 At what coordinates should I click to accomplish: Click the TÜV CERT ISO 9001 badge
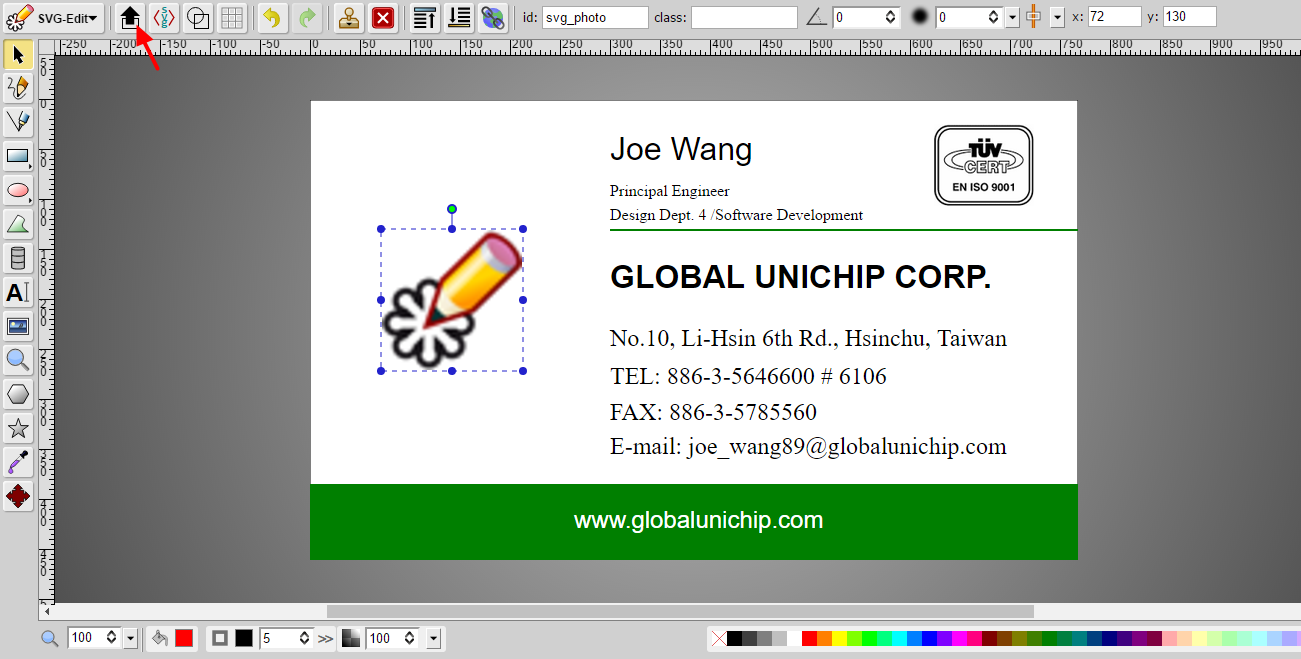pos(983,165)
